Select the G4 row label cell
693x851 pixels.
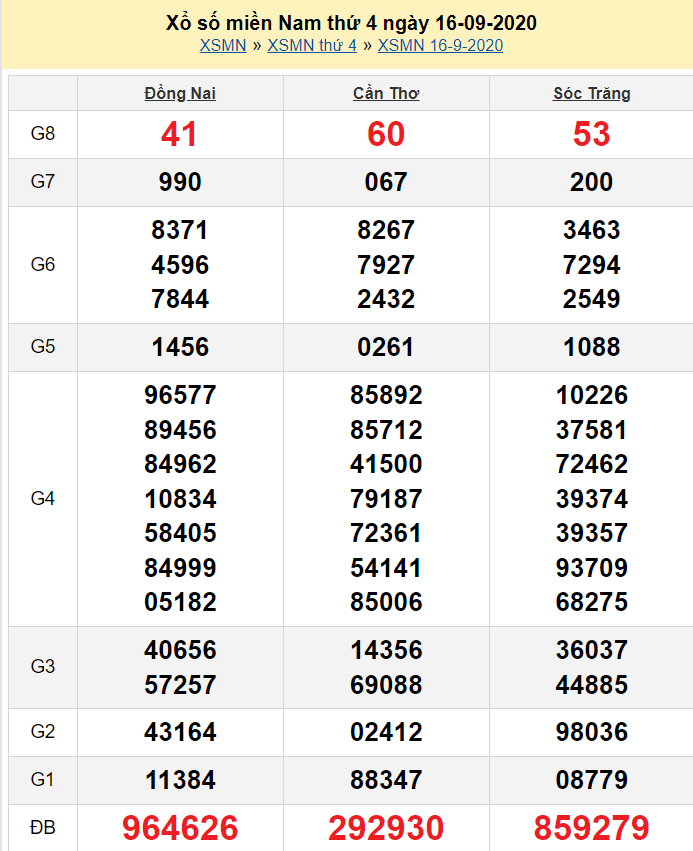[x=43, y=498]
